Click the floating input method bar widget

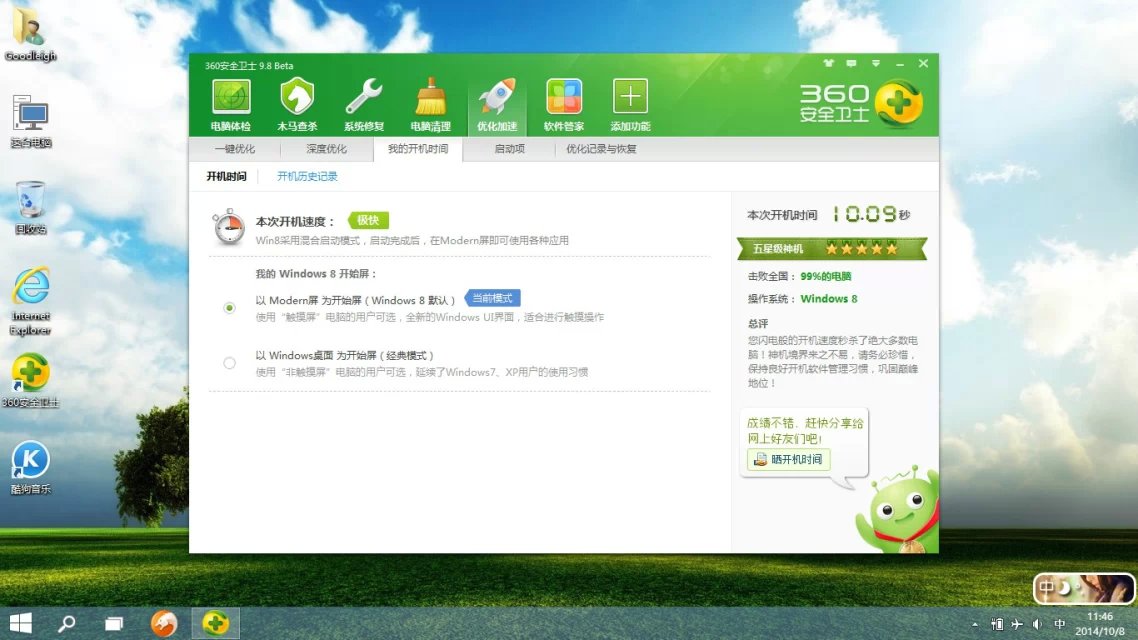point(1084,588)
